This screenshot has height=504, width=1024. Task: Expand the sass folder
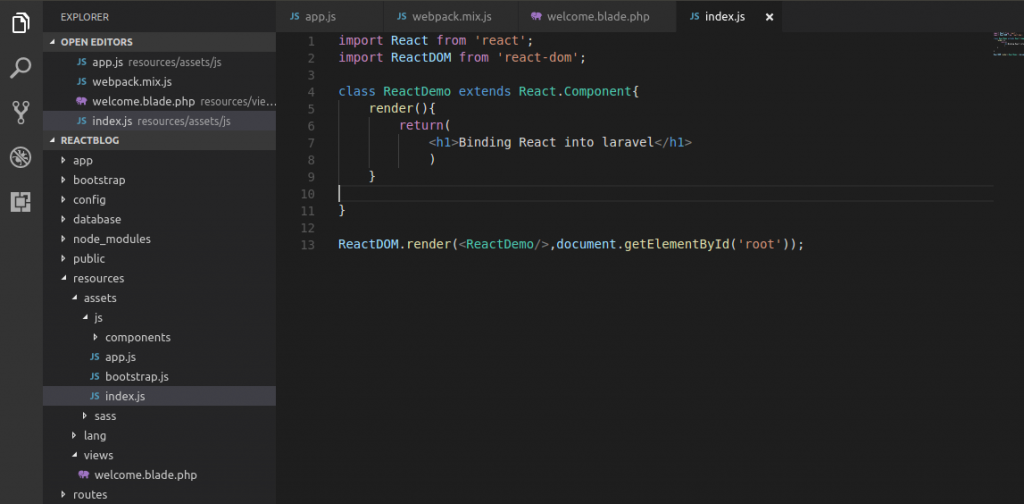pos(159,416)
